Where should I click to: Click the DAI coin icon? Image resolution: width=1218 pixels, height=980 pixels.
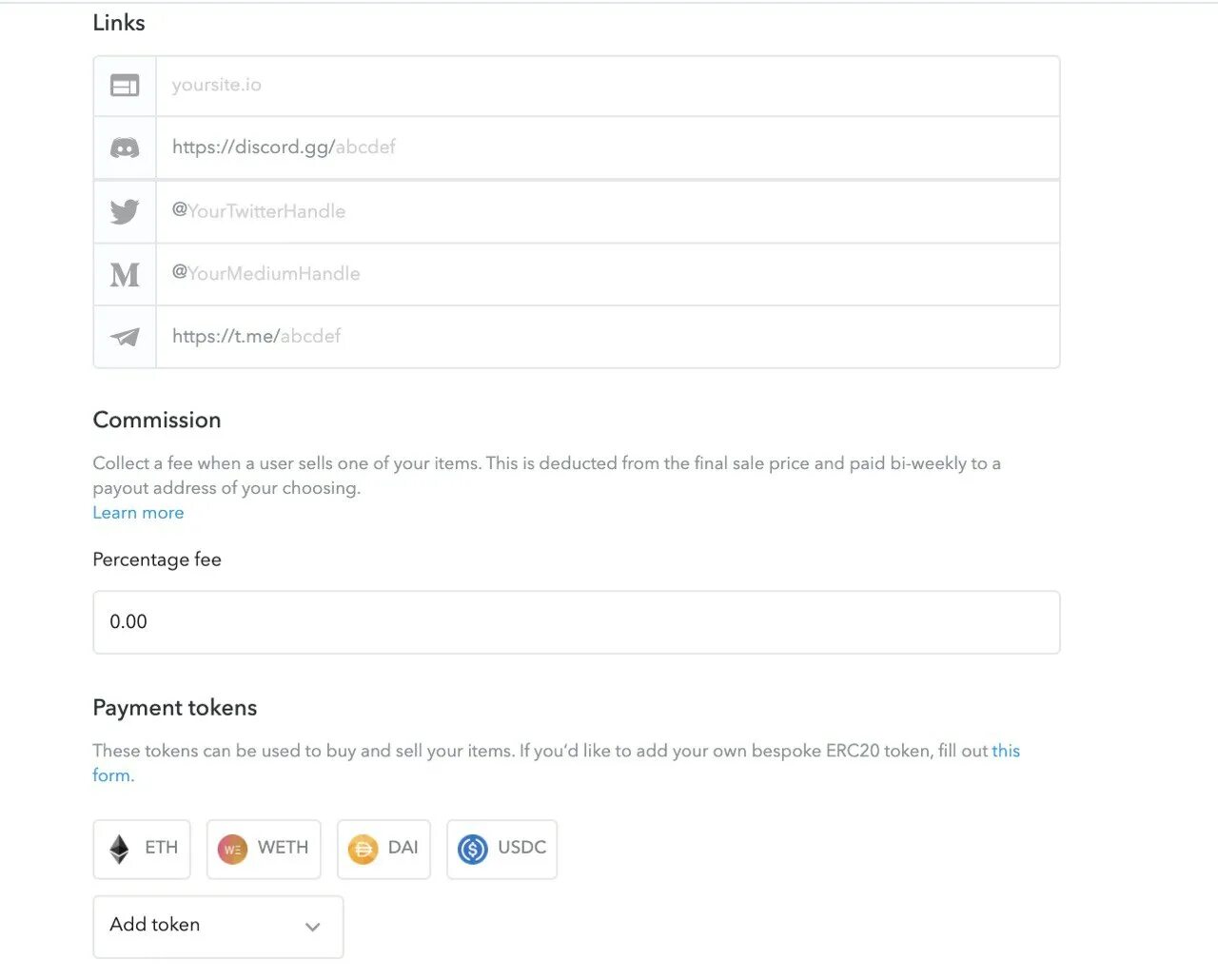pos(363,849)
